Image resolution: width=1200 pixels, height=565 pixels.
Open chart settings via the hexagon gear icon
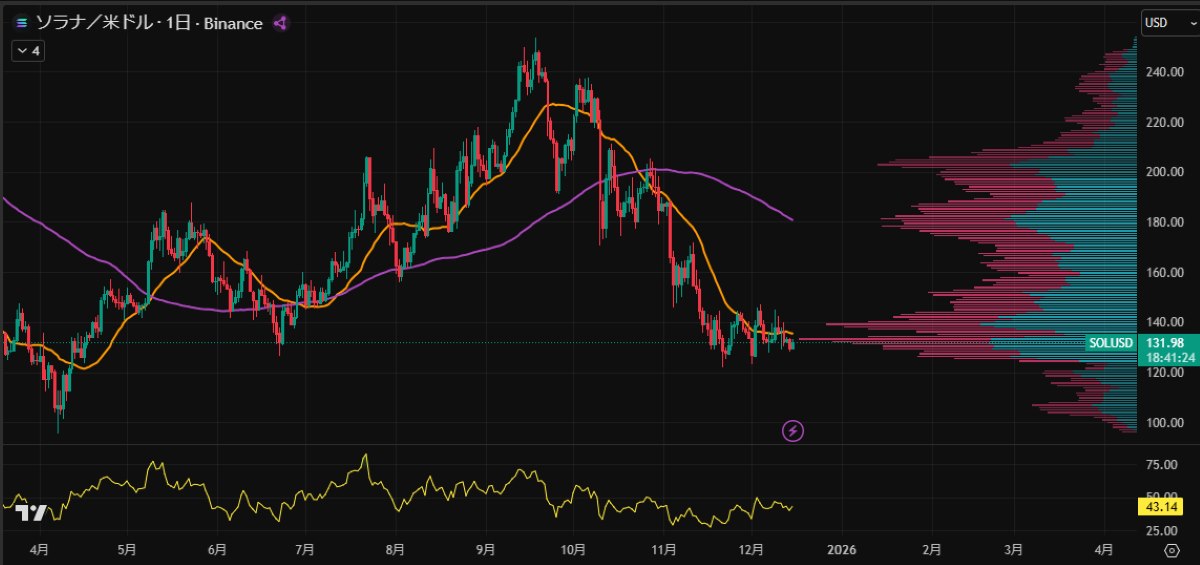(1172, 550)
